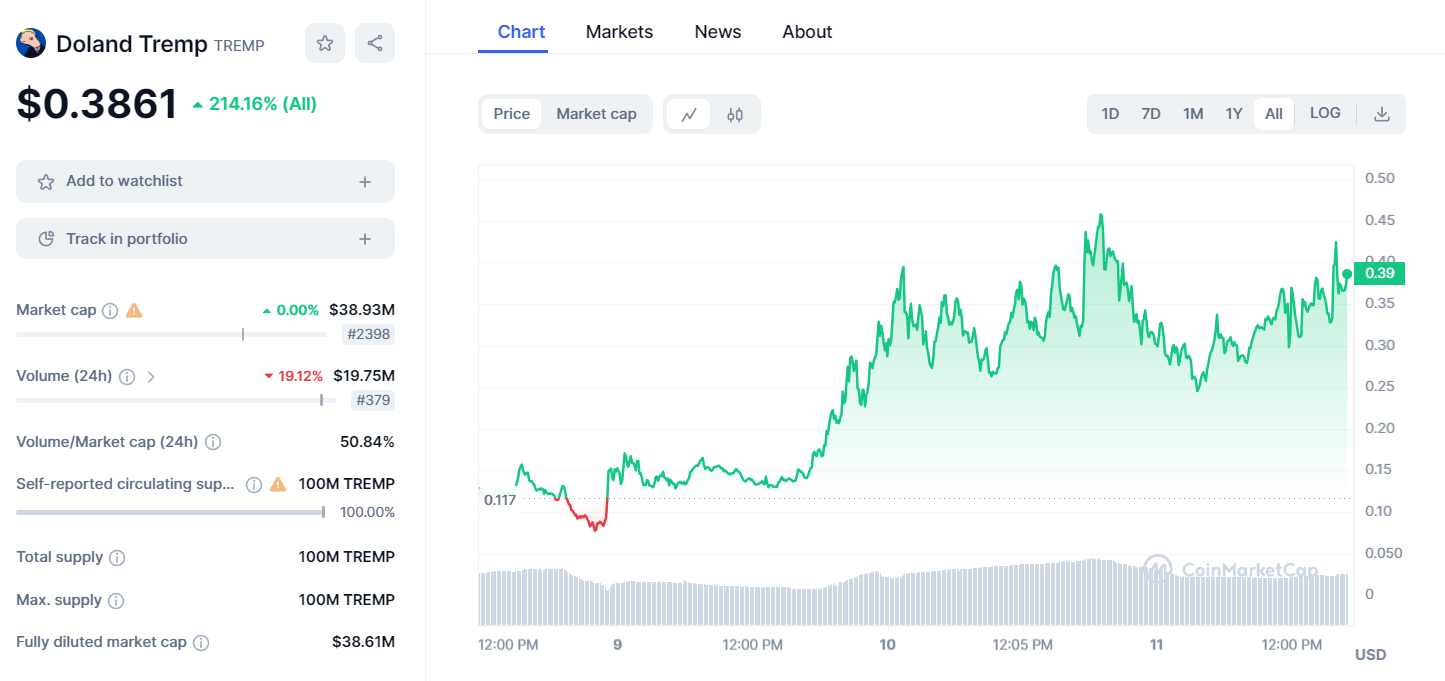Screen dimensions: 1445x681
Task: Select the line chart view icon
Action: click(689, 114)
